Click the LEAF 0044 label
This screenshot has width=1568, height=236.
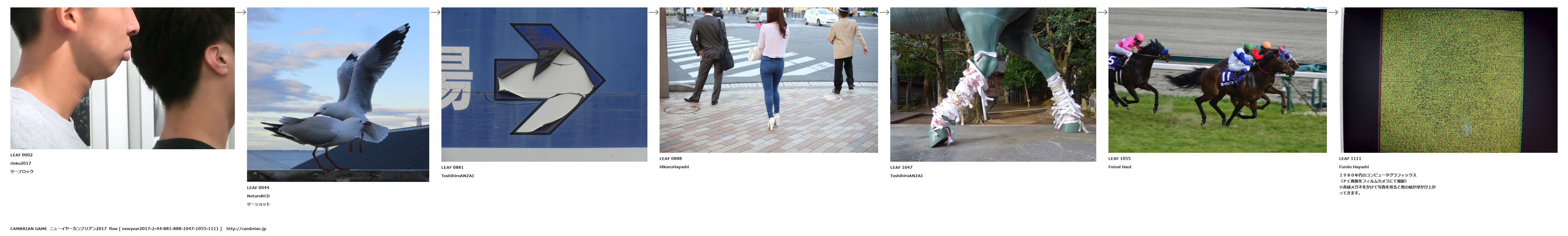[258, 188]
